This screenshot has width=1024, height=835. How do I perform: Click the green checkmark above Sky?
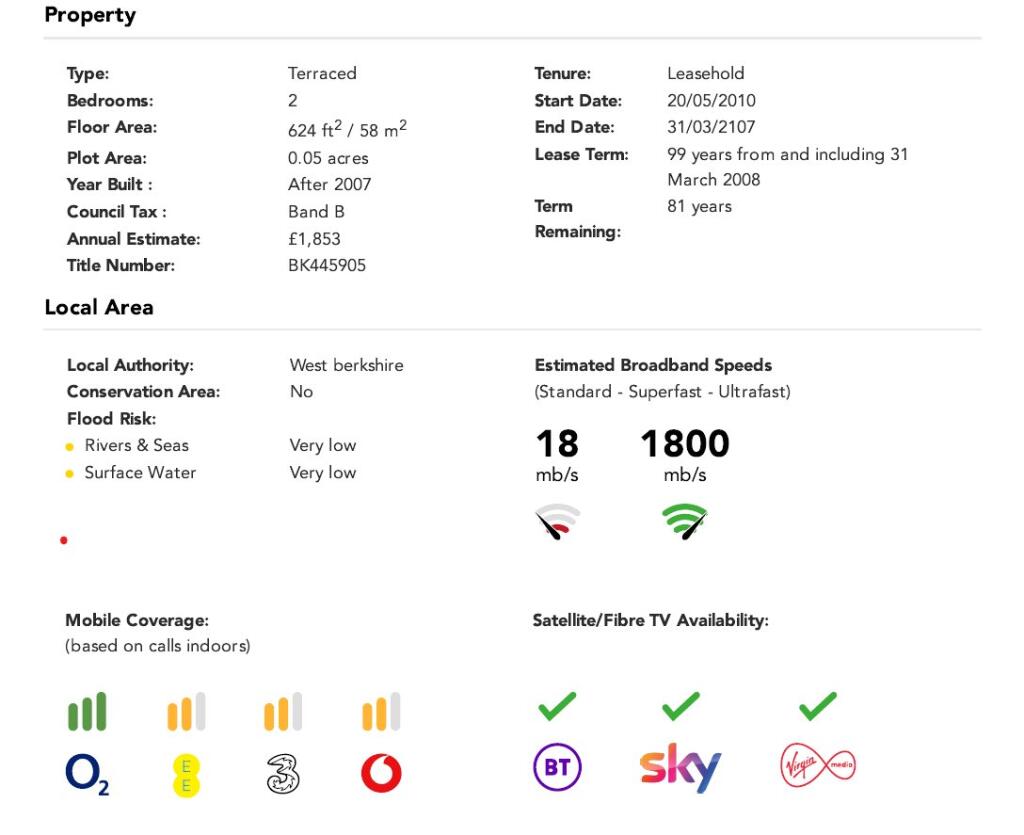point(681,706)
